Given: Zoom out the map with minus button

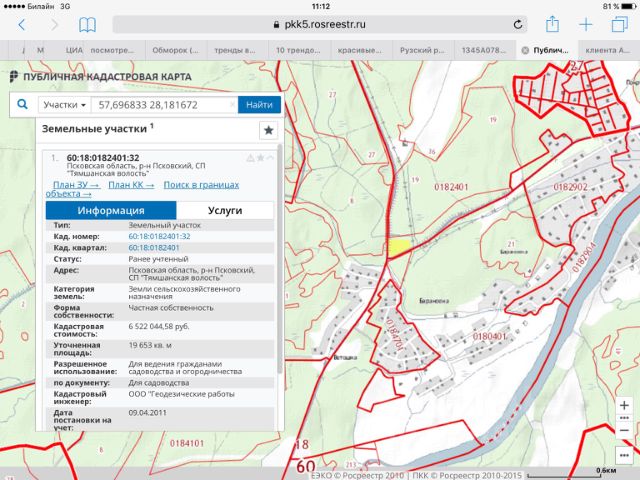Looking at the screenshot, I should [x=624, y=430].
